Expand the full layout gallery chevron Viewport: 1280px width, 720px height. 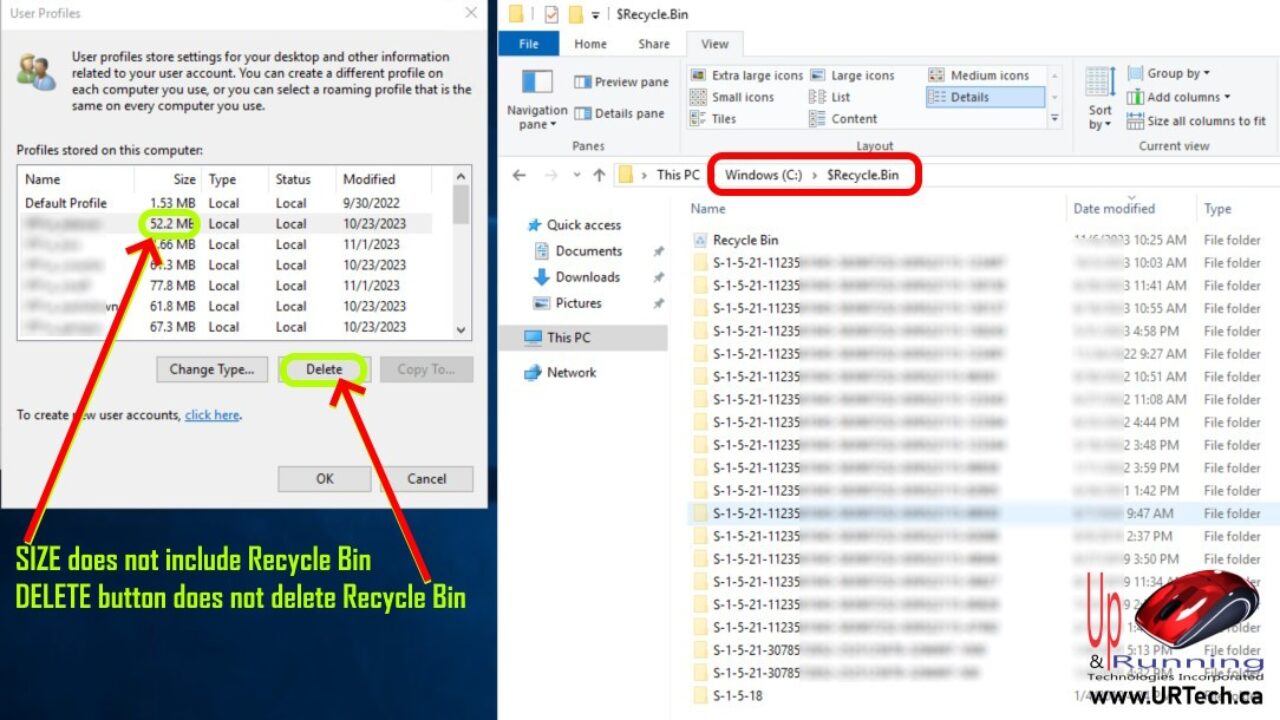(x=1056, y=118)
